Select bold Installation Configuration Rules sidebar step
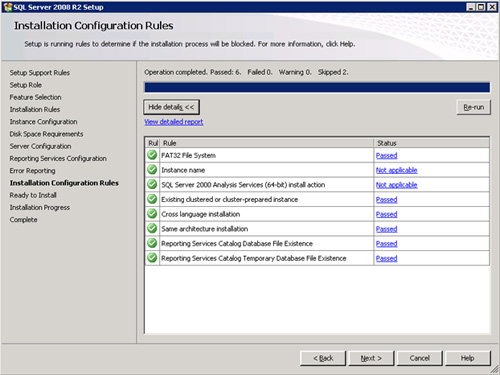Screen dimensions: 500x375 pyautogui.click(x=64, y=183)
